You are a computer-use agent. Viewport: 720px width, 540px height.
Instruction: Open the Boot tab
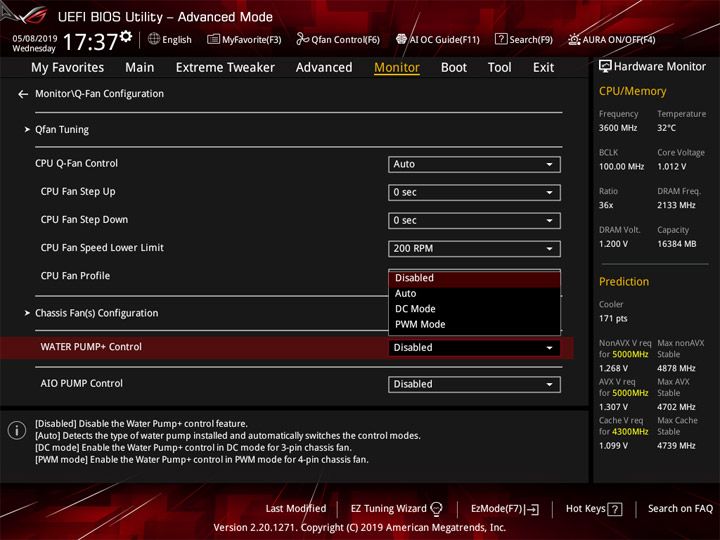click(x=454, y=68)
